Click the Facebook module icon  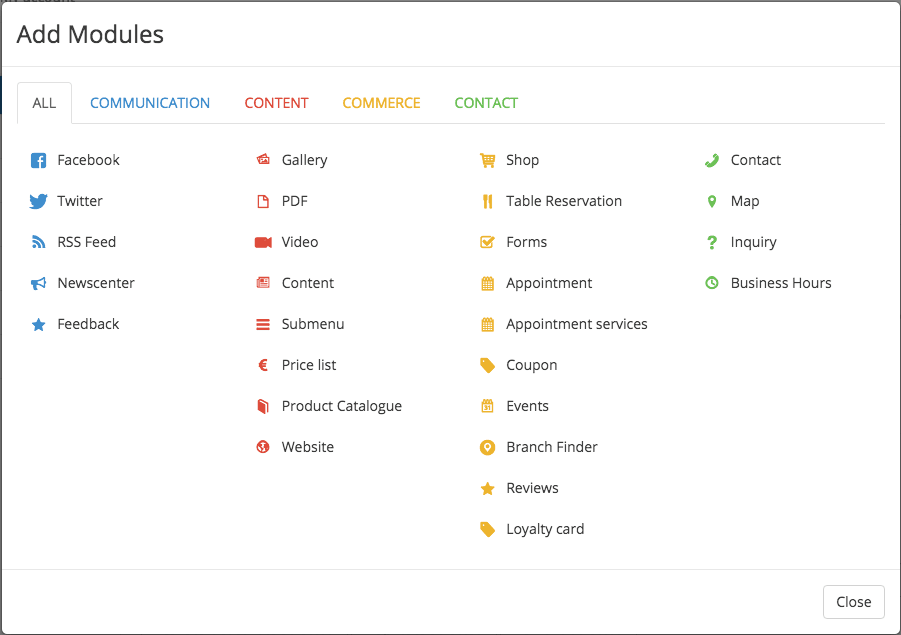38,160
